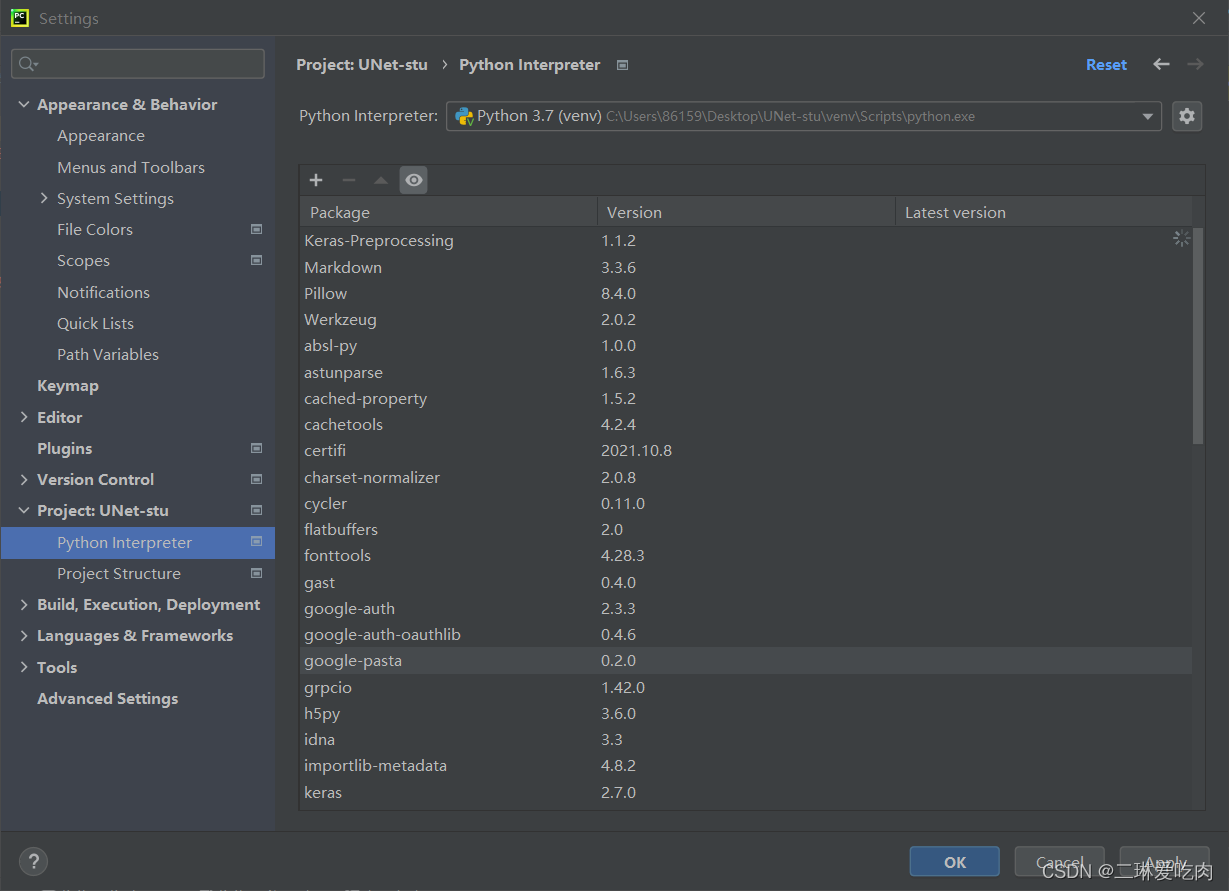Sort by Version column header
The width and height of the screenshot is (1229, 891).
(x=746, y=212)
